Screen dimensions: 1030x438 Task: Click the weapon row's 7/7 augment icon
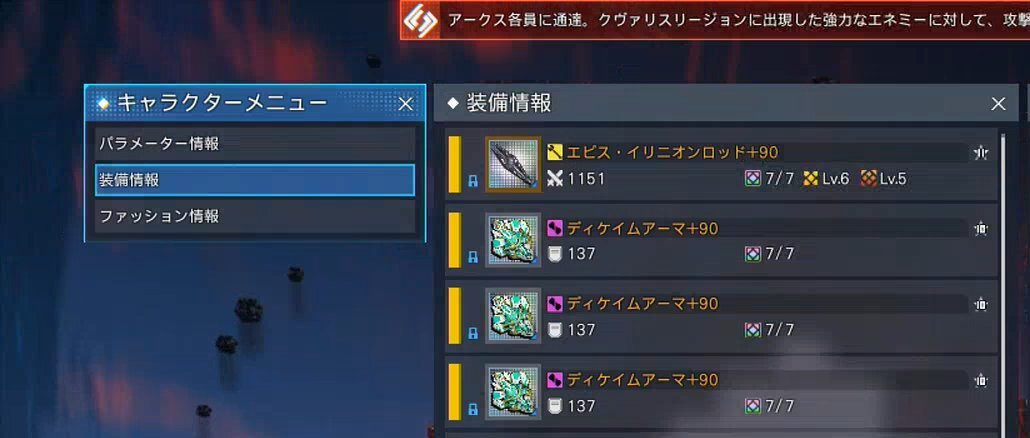coord(753,179)
